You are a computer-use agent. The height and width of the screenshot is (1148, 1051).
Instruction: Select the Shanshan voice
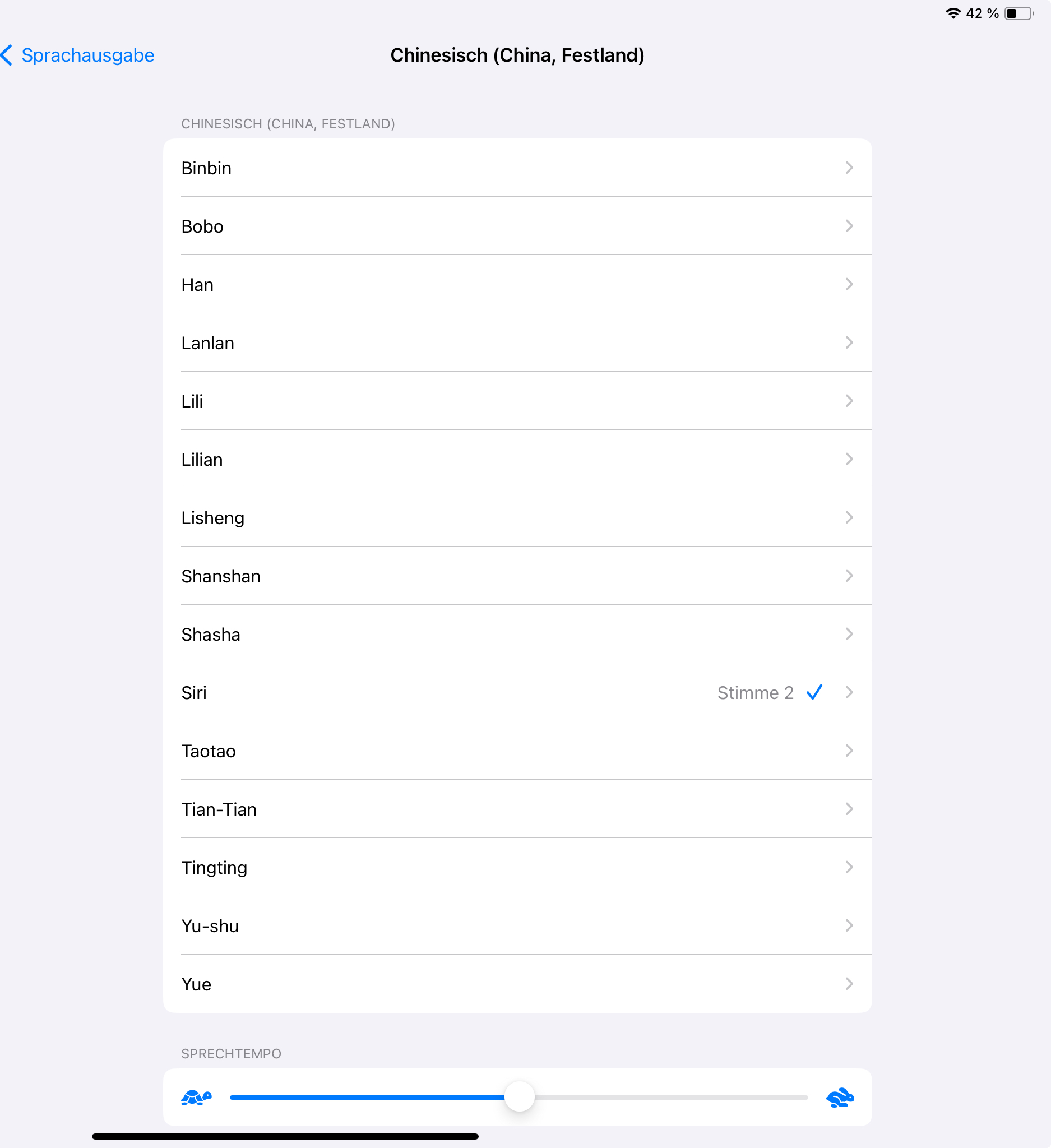pos(517,576)
